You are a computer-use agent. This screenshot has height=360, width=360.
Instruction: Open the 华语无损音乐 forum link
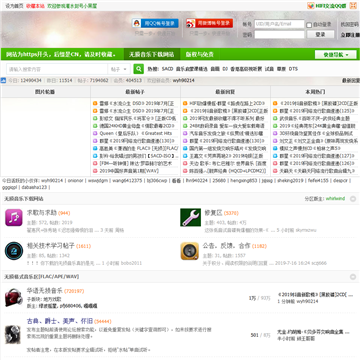point(45,290)
